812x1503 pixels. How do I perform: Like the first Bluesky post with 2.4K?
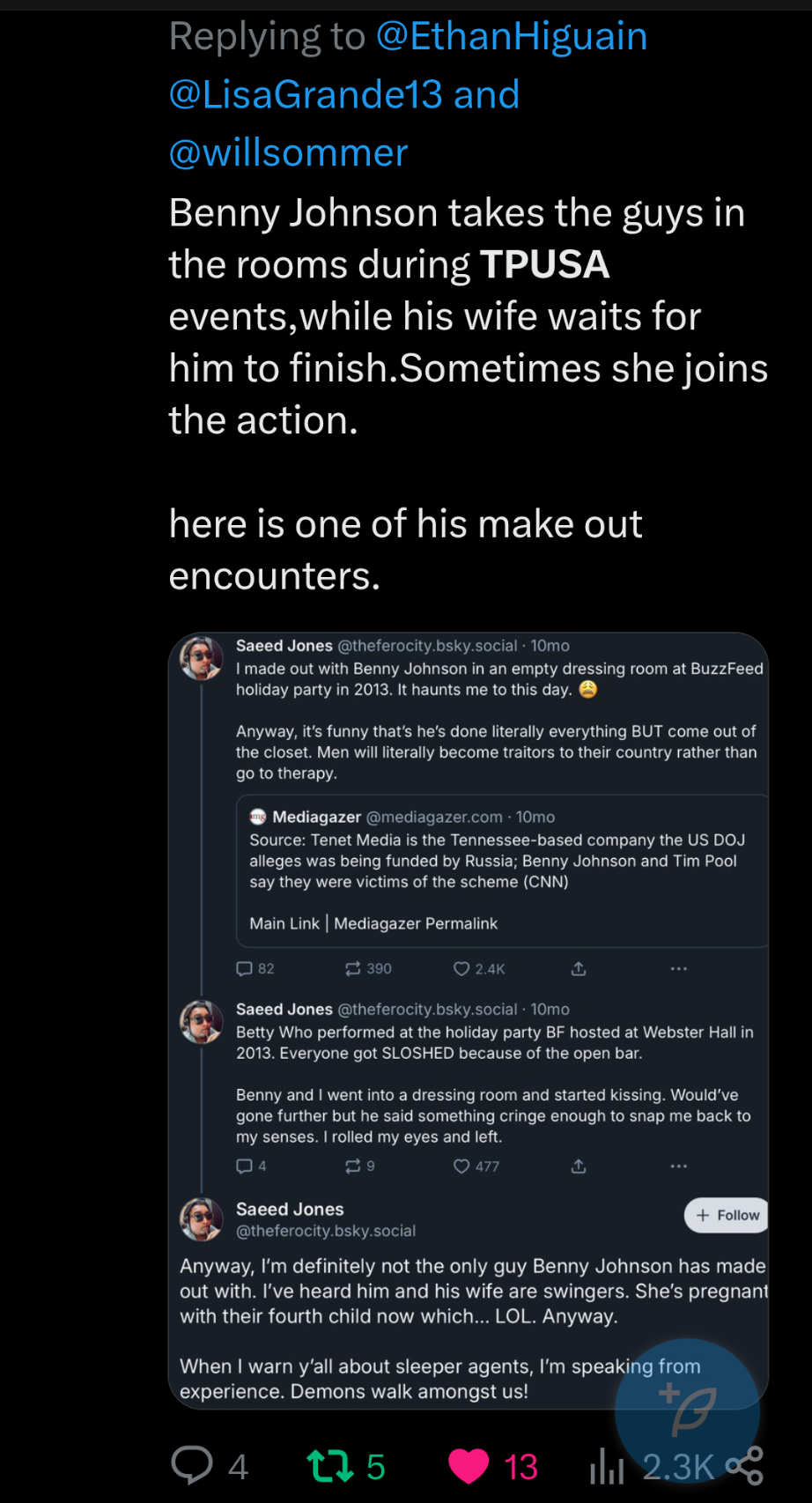(461, 968)
